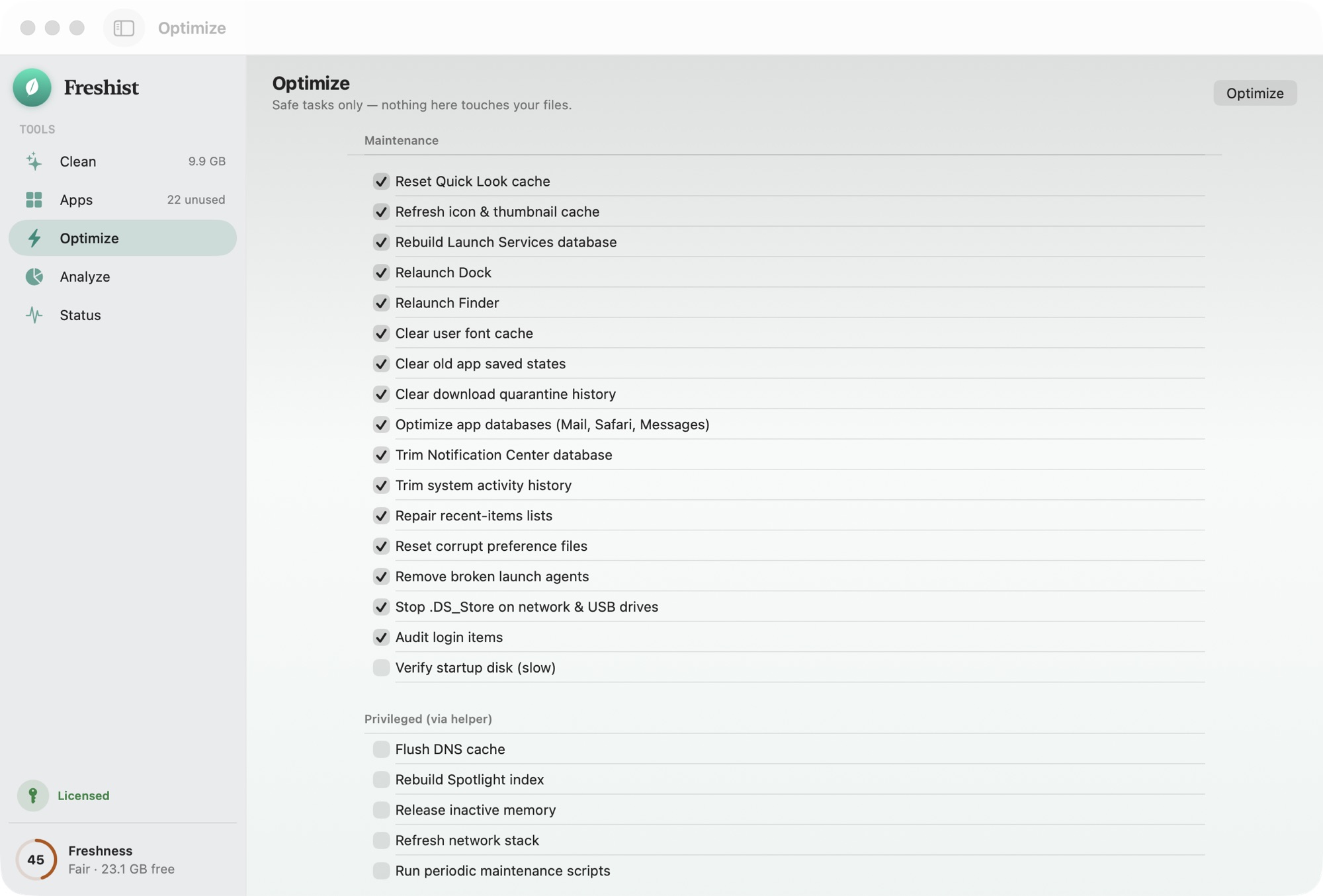Screen dimensions: 1323x896
Task: Click the Fair · 23.1 GB free text
Action: tap(122, 869)
